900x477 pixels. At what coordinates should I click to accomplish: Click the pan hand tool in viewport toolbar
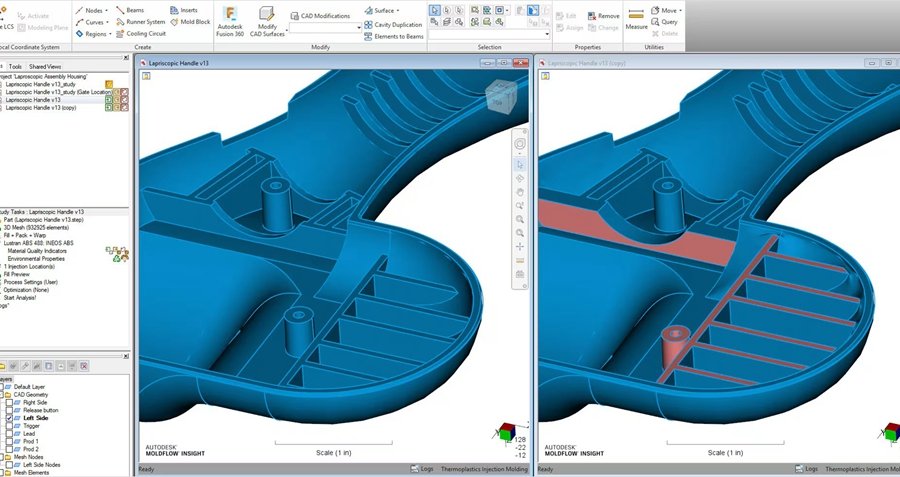[x=519, y=192]
